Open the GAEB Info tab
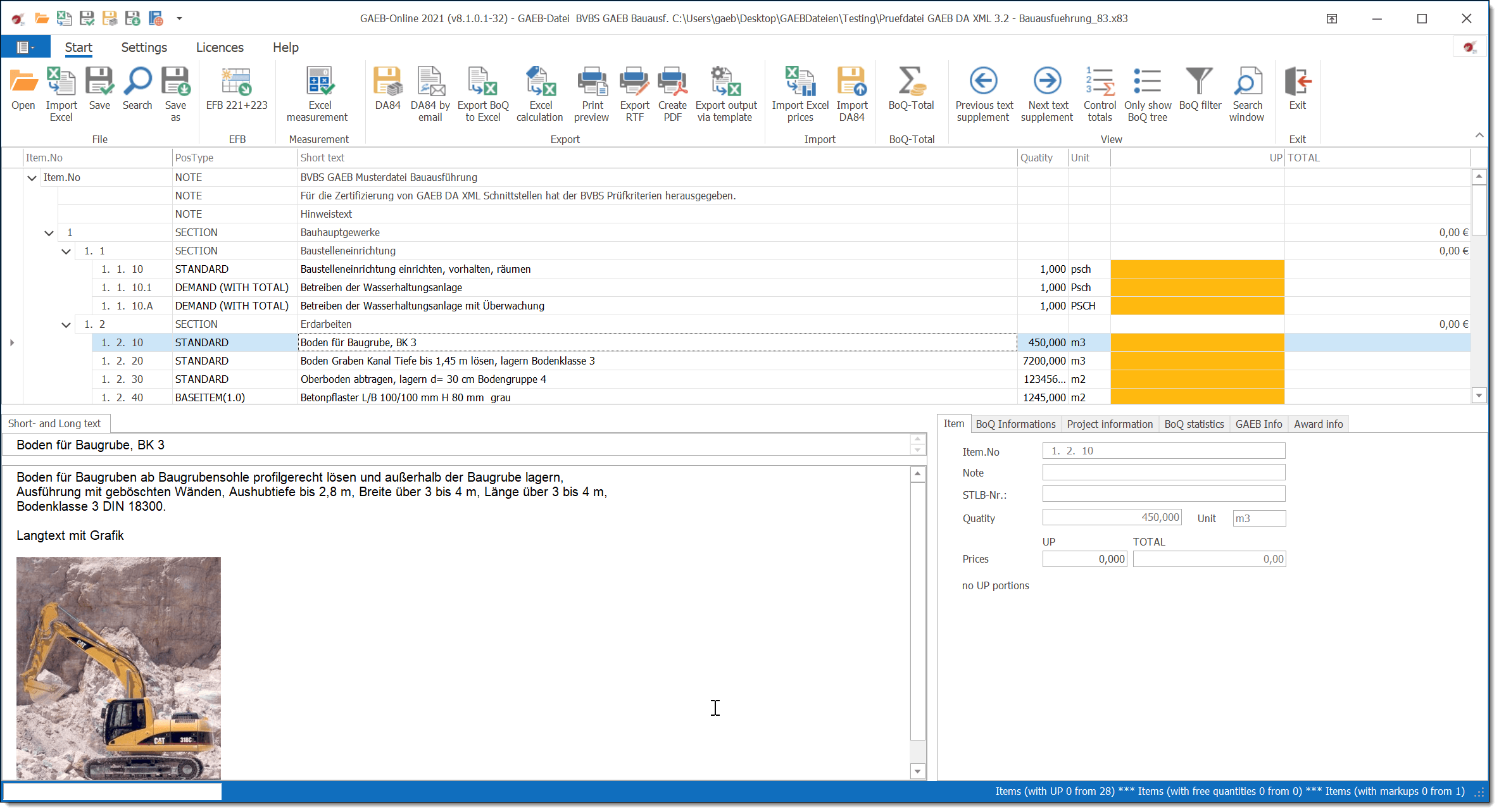This screenshot has height=812, width=1499. click(x=1258, y=424)
